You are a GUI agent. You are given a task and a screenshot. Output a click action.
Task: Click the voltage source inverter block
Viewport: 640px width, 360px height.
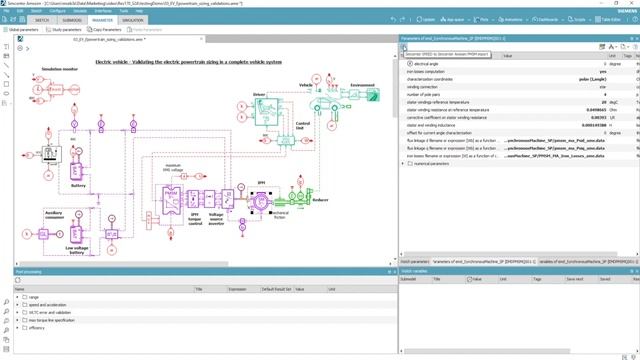pos(227,199)
